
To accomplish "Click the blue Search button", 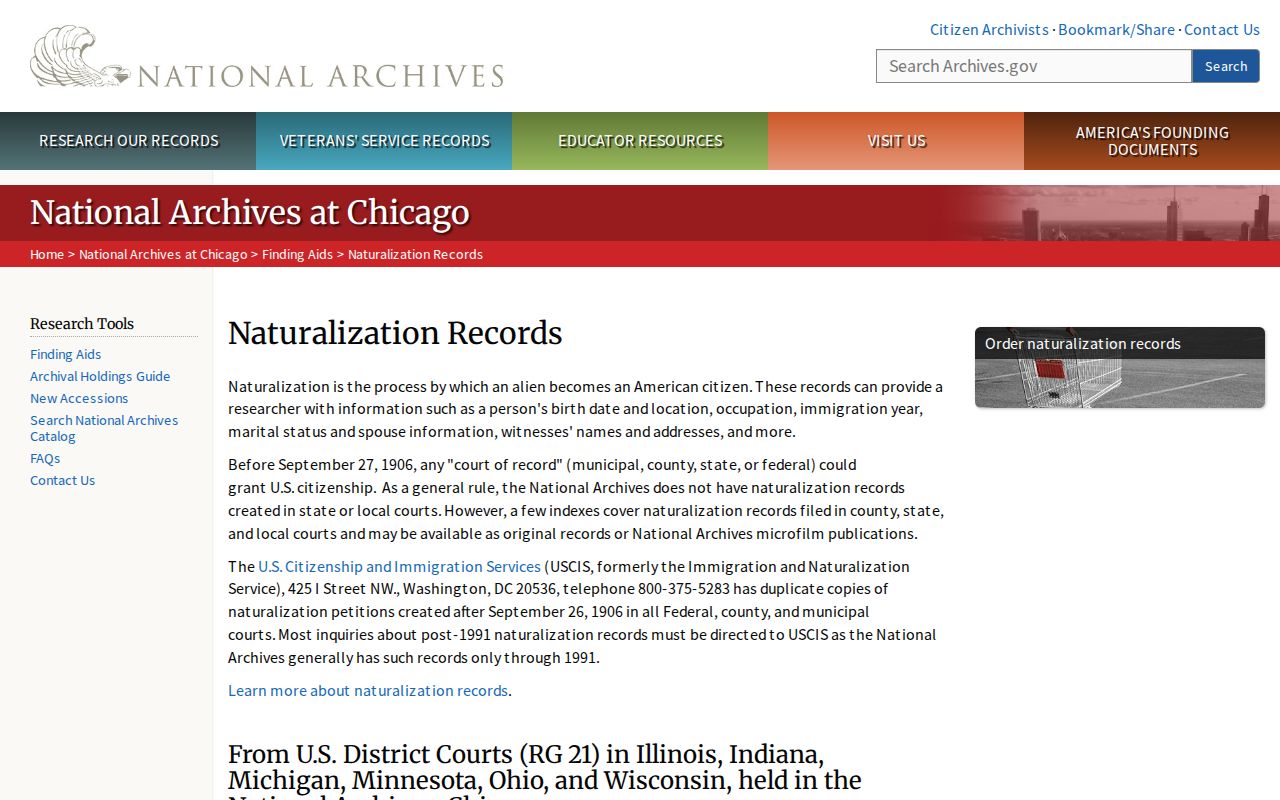I will point(1226,66).
